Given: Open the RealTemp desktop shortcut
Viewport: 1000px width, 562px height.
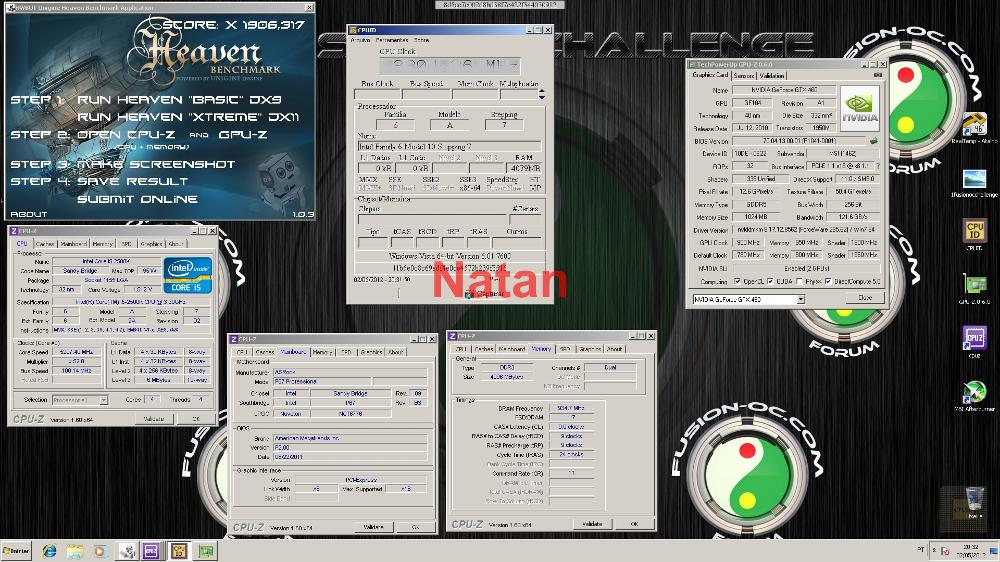Looking at the screenshot, I should (x=974, y=127).
